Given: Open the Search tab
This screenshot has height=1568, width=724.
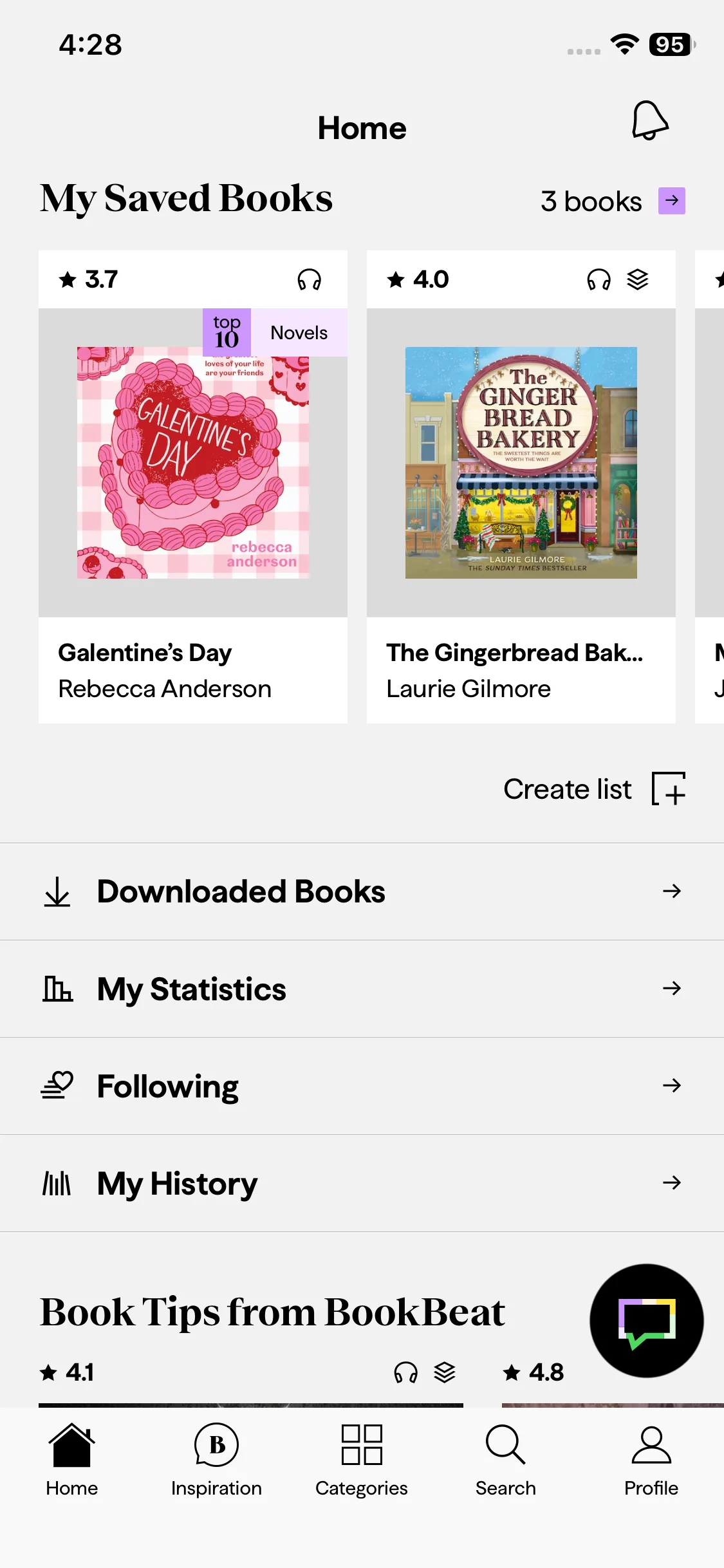Looking at the screenshot, I should pos(506,1460).
